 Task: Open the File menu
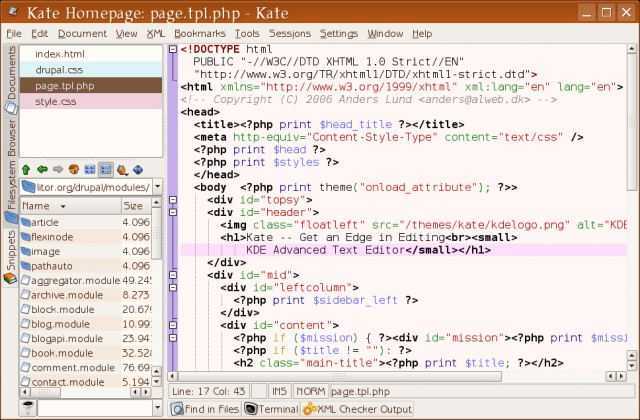14,34
